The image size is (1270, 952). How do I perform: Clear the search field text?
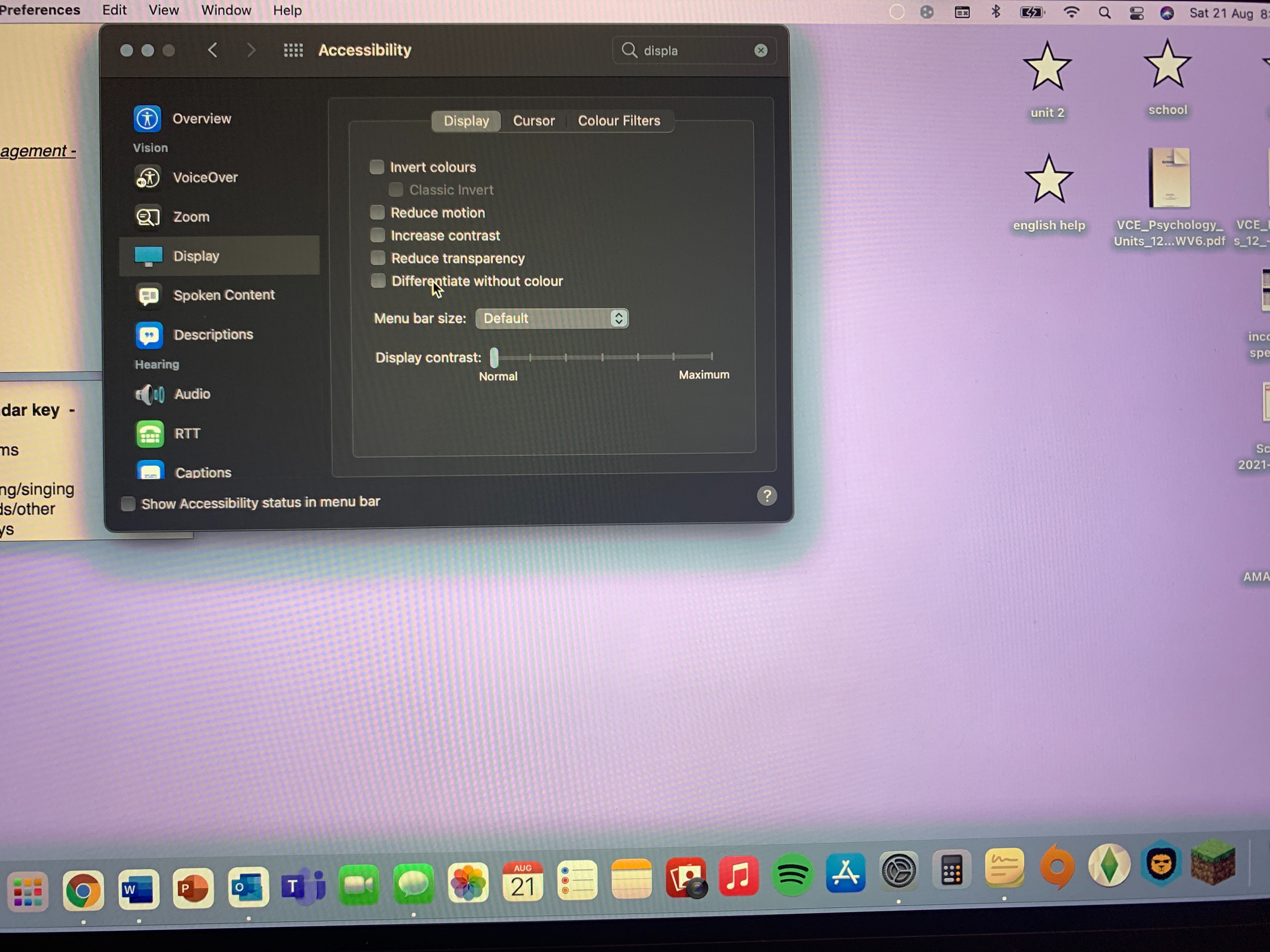[x=761, y=50]
